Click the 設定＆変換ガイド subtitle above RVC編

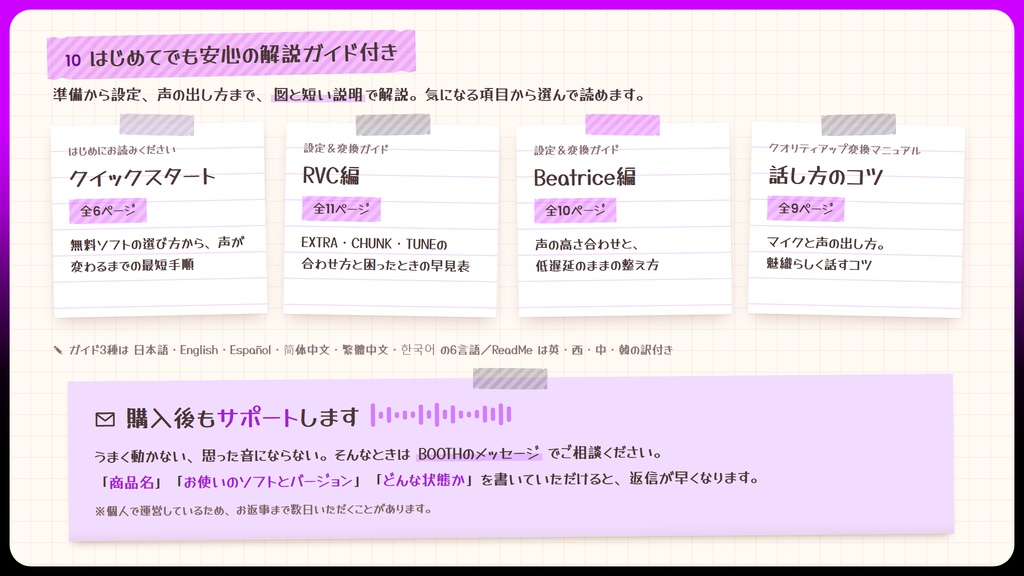345,149
